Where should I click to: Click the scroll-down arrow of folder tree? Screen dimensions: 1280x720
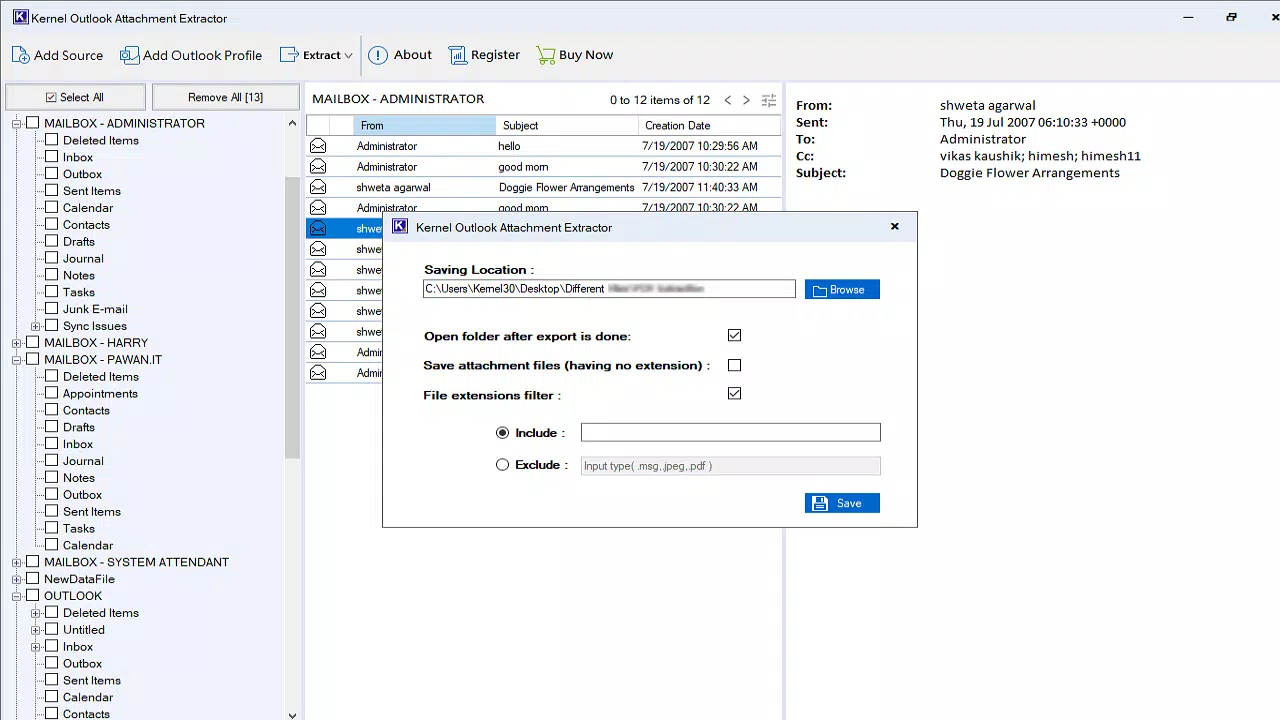coord(292,715)
